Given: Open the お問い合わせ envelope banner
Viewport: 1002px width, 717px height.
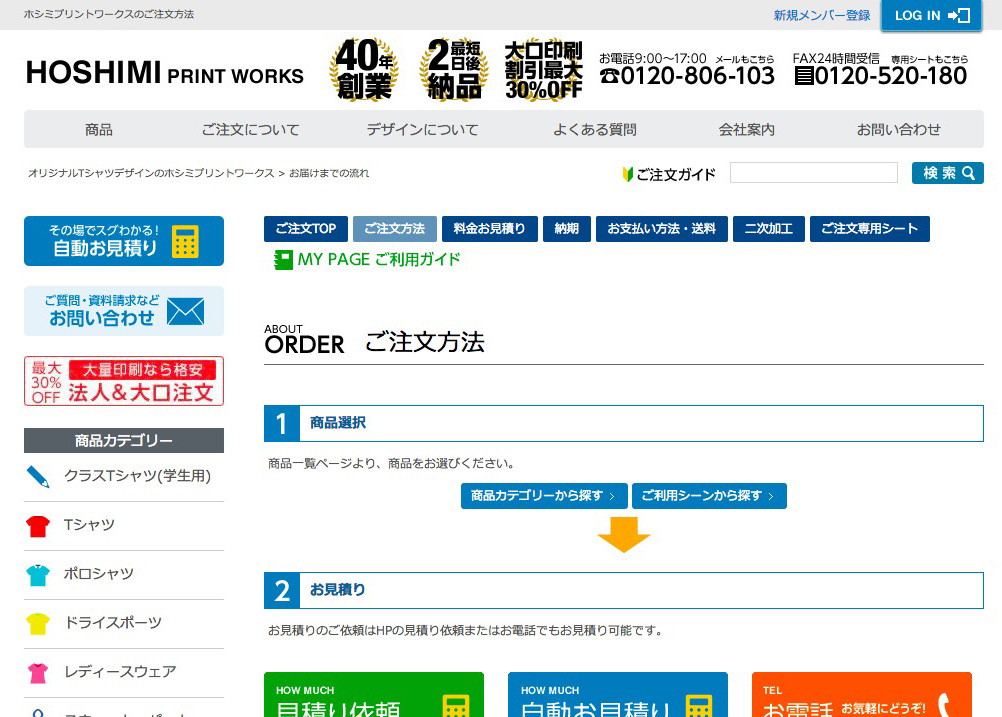Looking at the screenshot, I should [124, 311].
